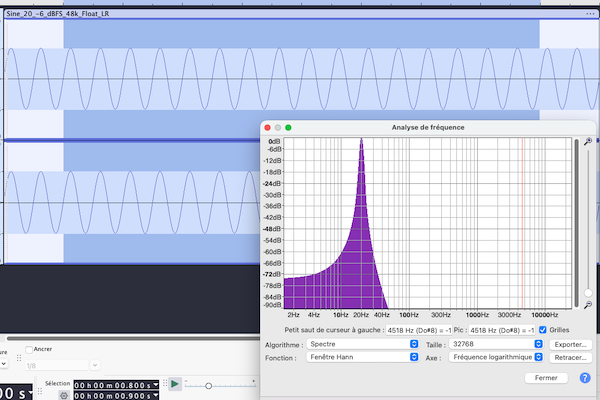Image resolution: width=600 pixels, height=400 pixels.
Task: Click the -48dB axis label
Action: (x=272, y=229)
